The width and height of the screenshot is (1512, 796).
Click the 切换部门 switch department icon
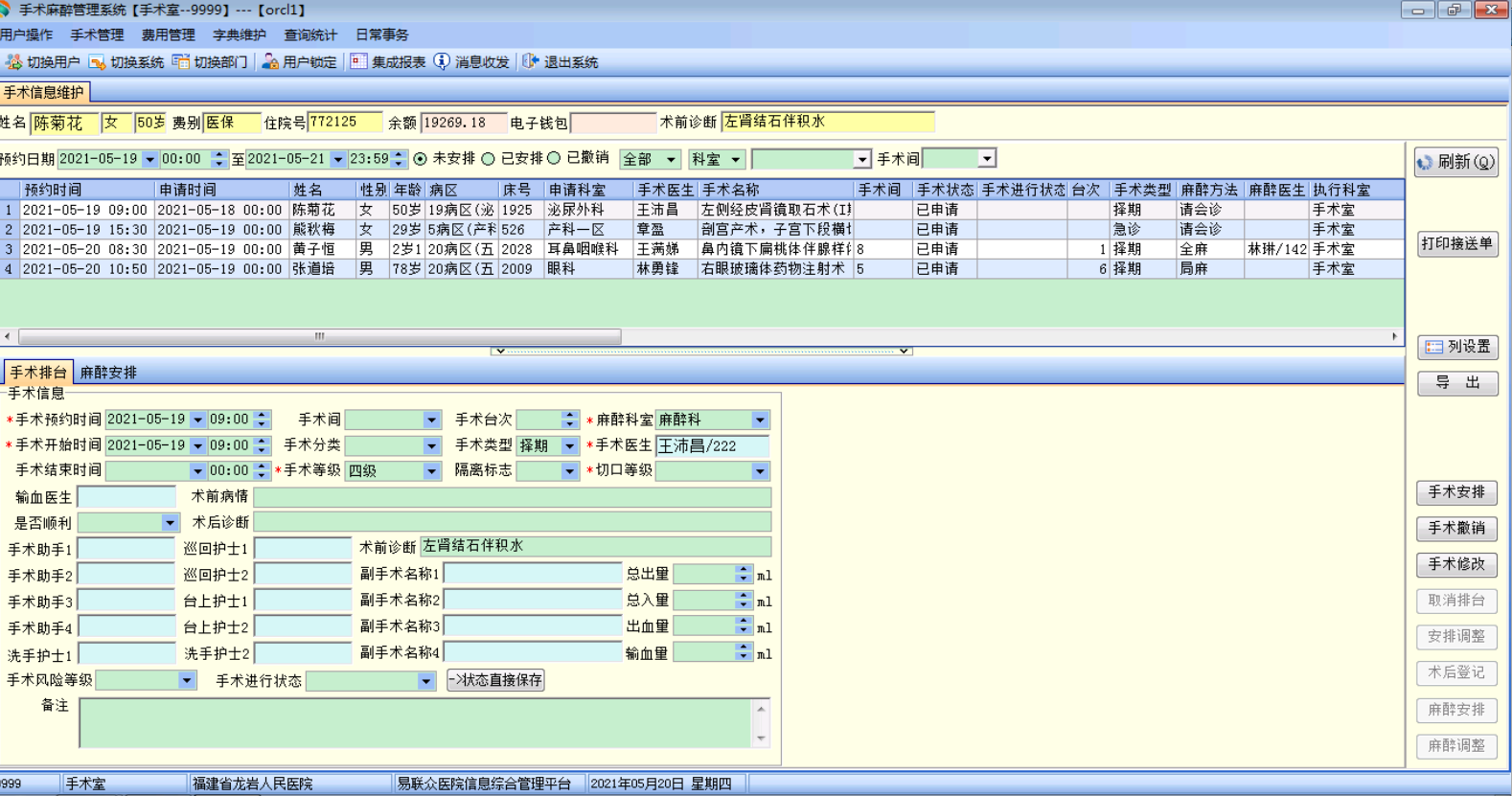pos(180,62)
